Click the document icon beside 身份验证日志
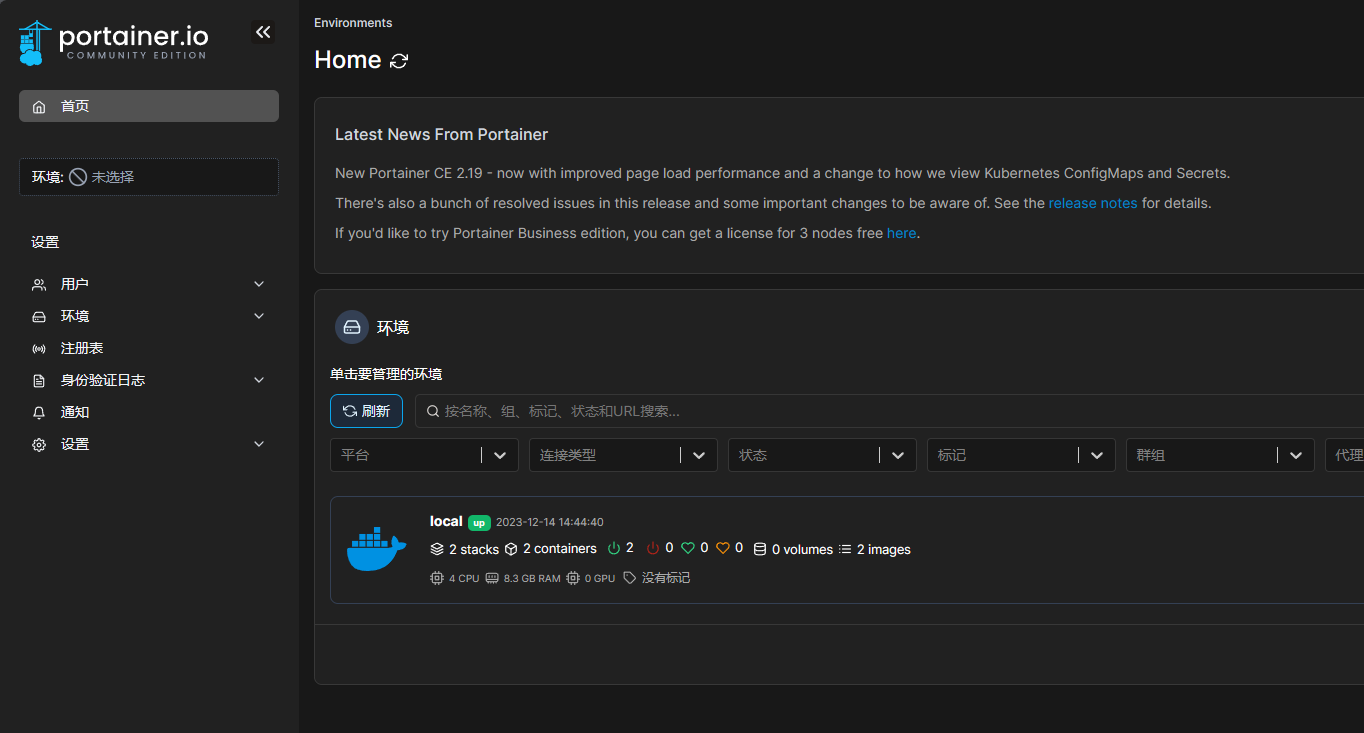Viewport: 1364px width, 733px height. [39, 380]
